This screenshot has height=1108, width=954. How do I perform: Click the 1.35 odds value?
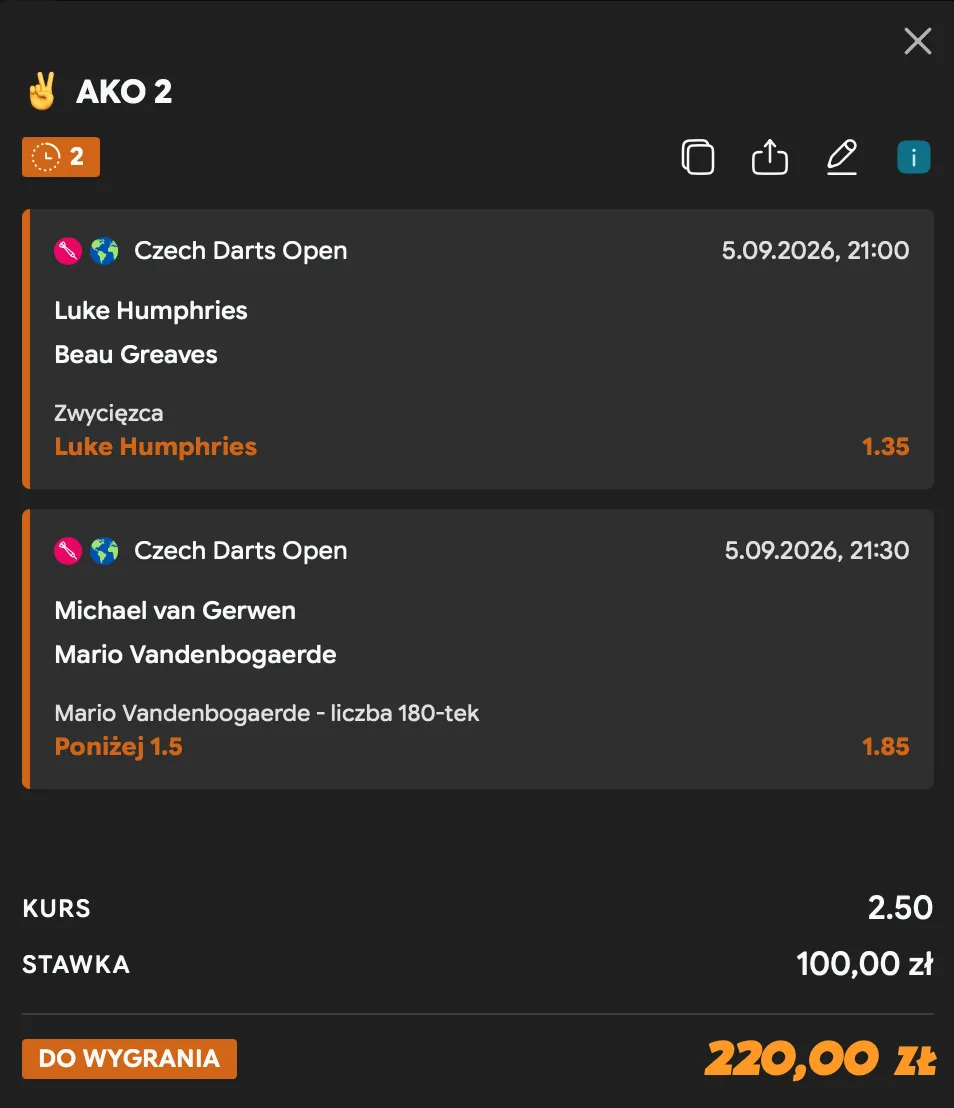[885, 447]
